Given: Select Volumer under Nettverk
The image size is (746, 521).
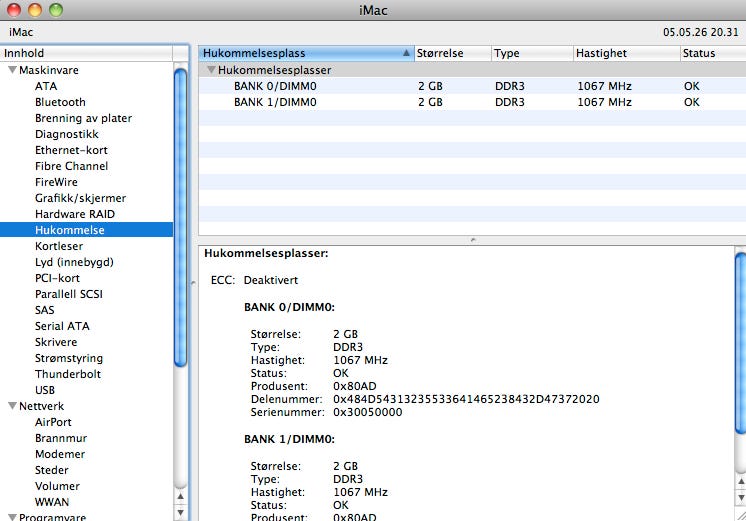Looking at the screenshot, I should (x=57, y=486).
